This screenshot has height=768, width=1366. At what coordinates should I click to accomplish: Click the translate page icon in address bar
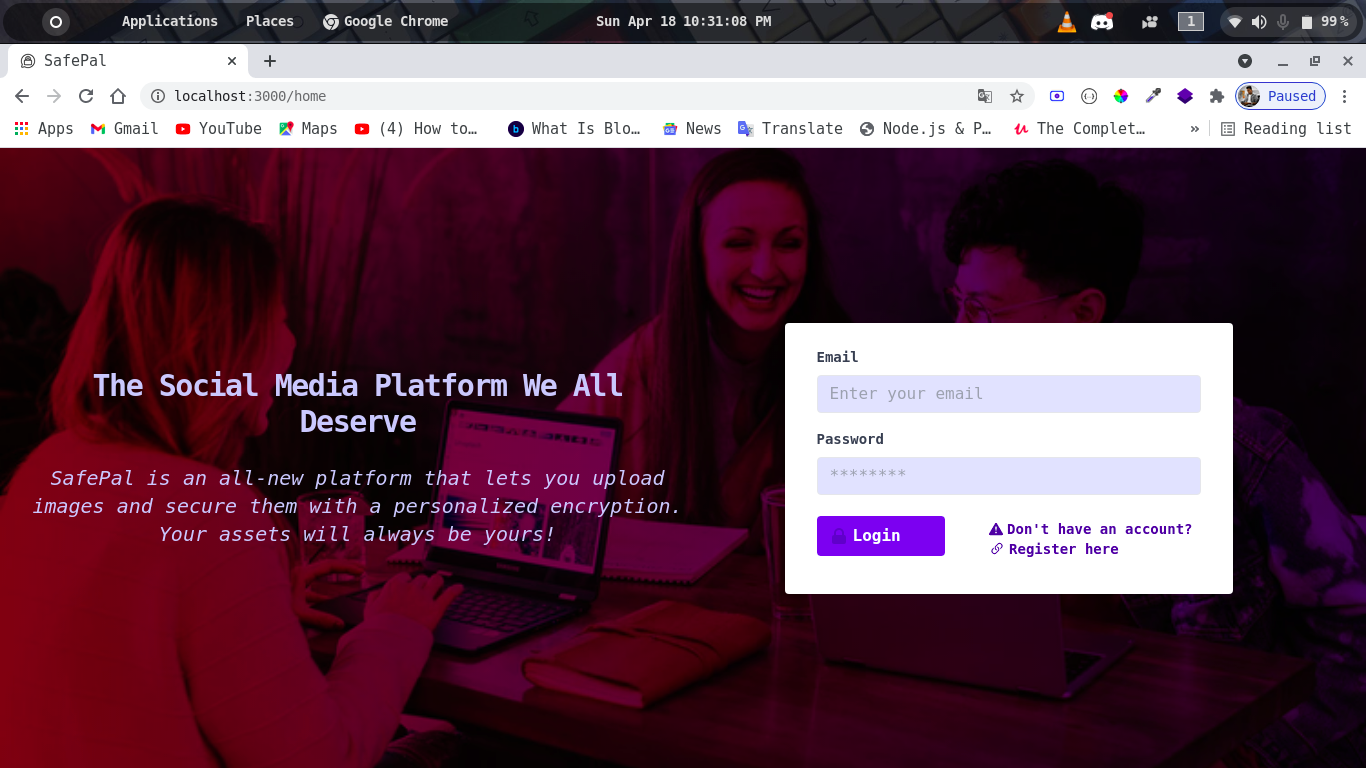pos(985,96)
